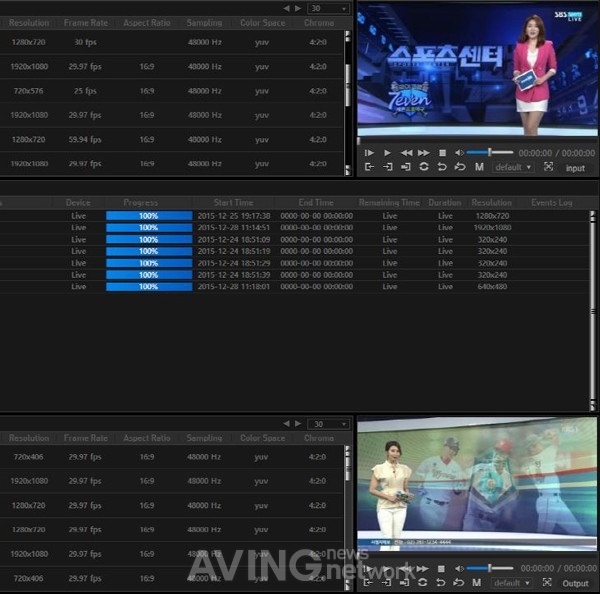Click the loop icon in input preview

tap(424, 167)
